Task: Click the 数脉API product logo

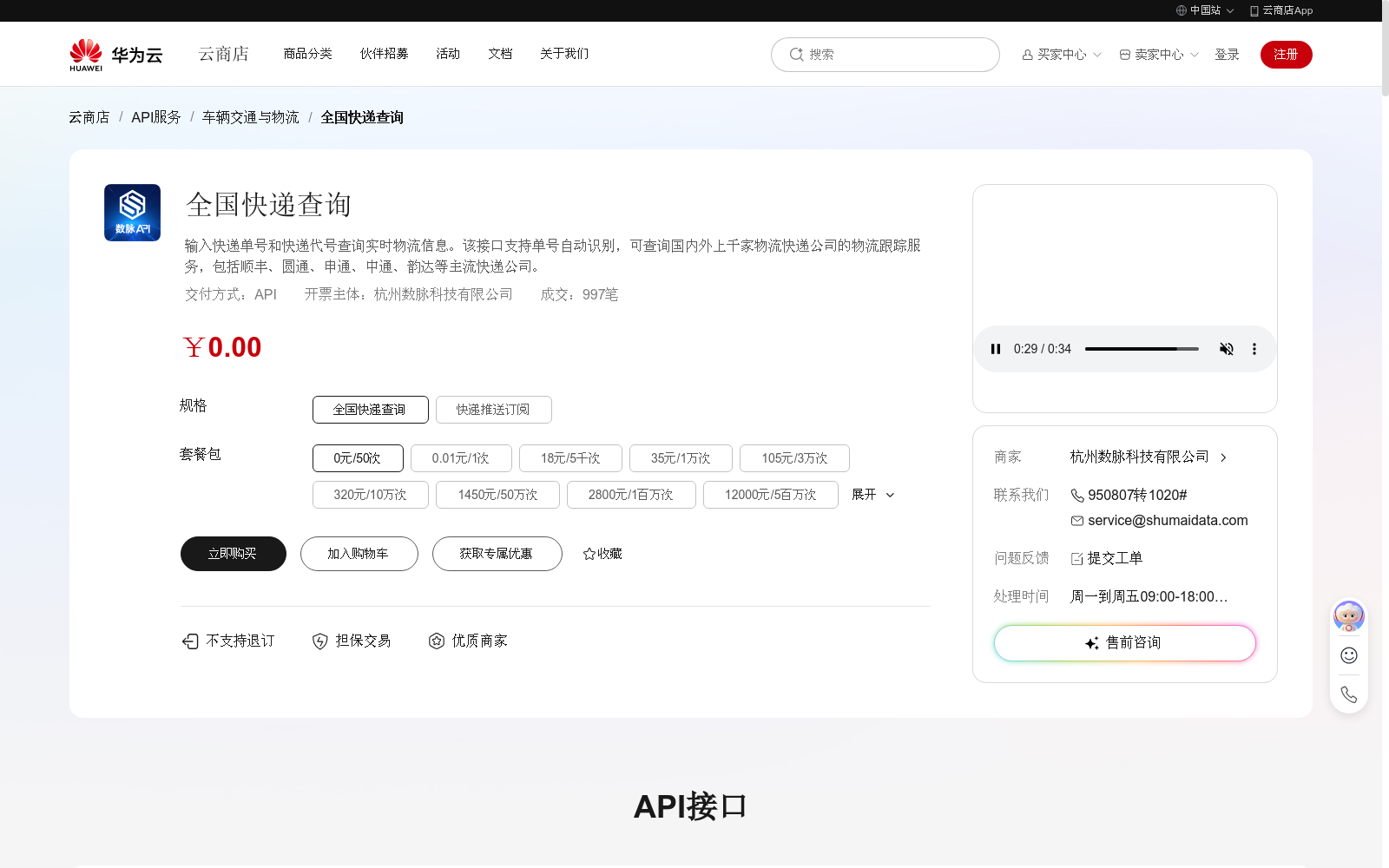Action: (x=132, y=213)
